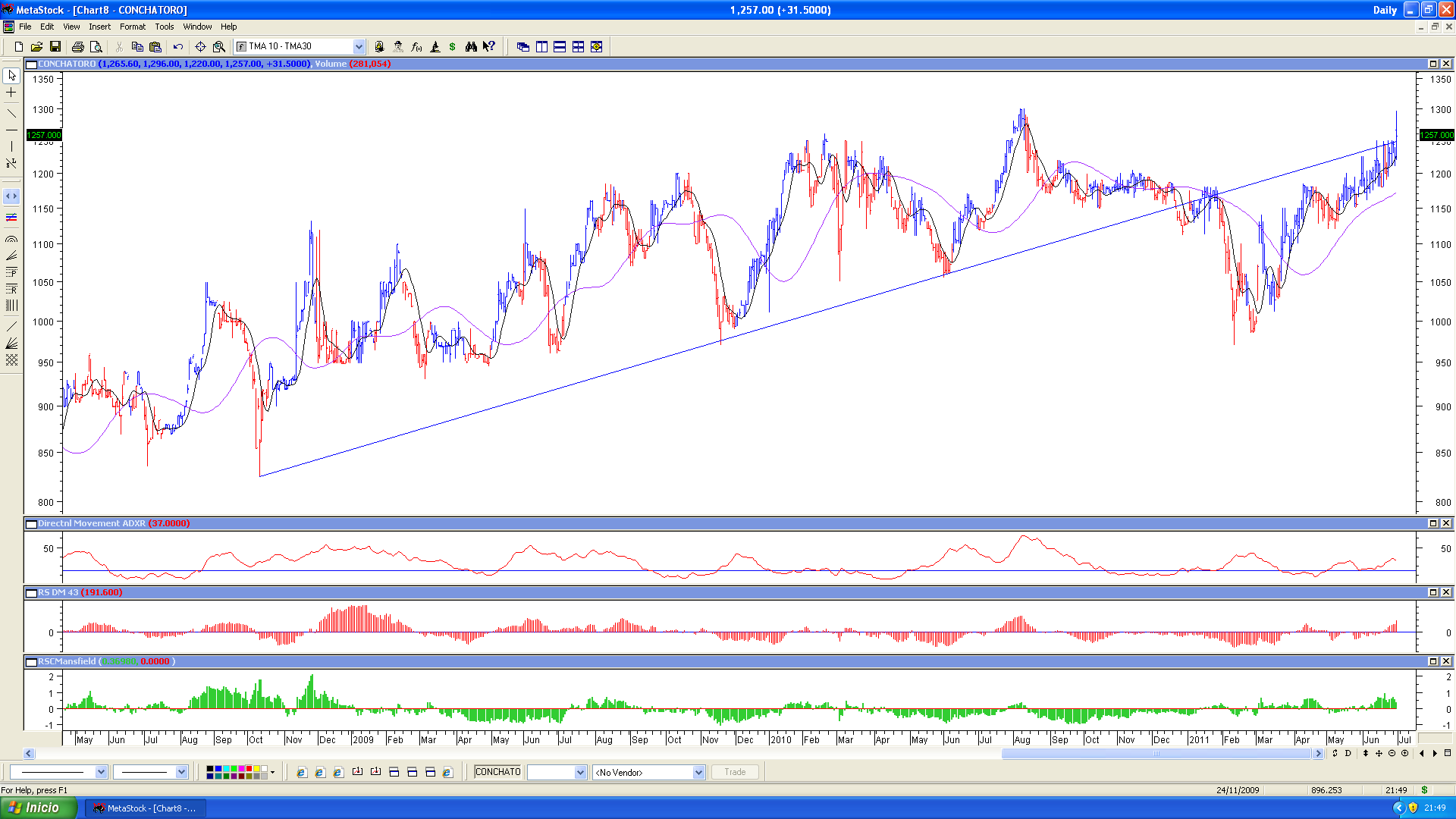Click the Print icon in toolbar

point(77,47)
